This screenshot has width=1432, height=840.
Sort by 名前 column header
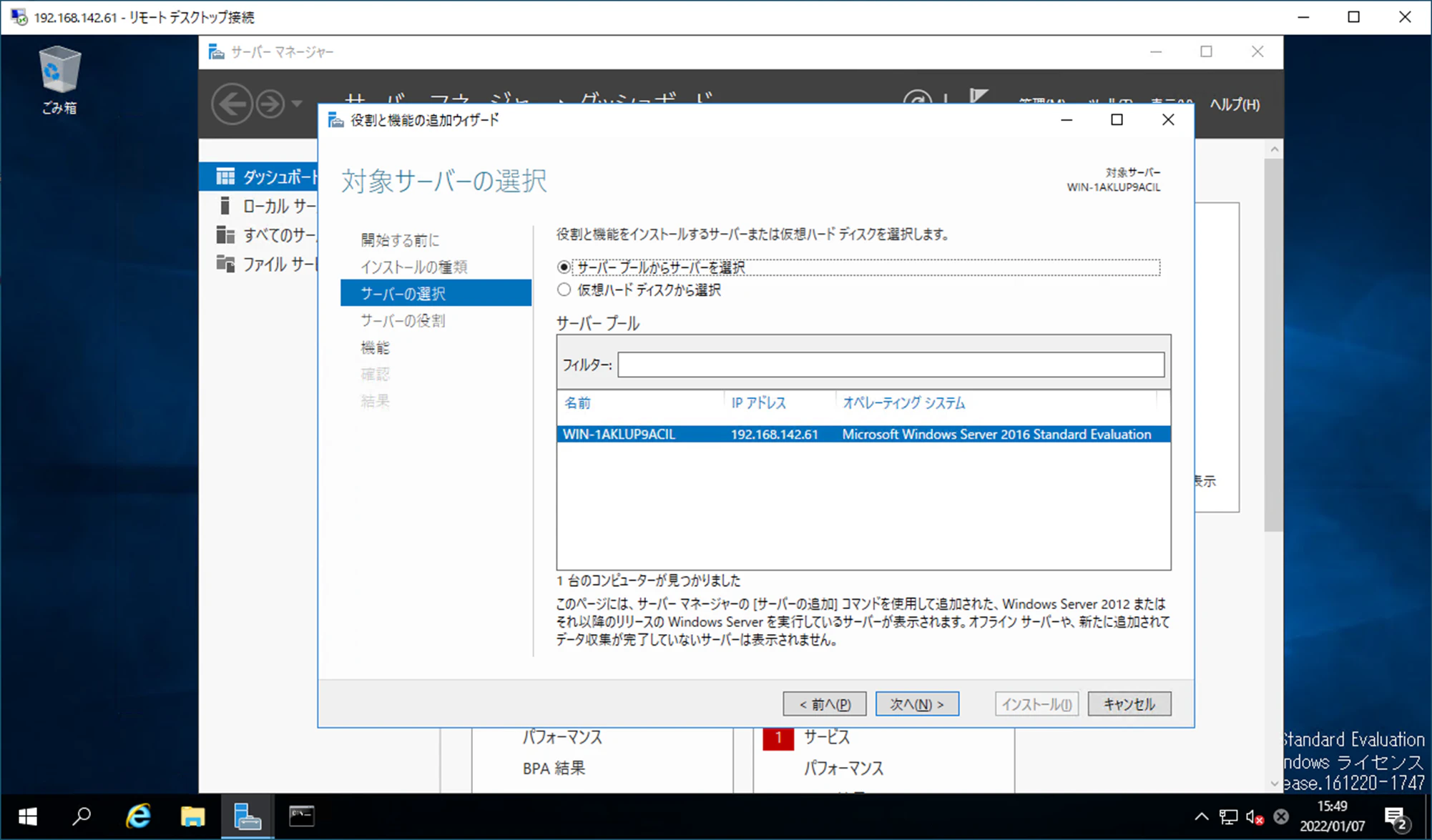tap(577, 403)
